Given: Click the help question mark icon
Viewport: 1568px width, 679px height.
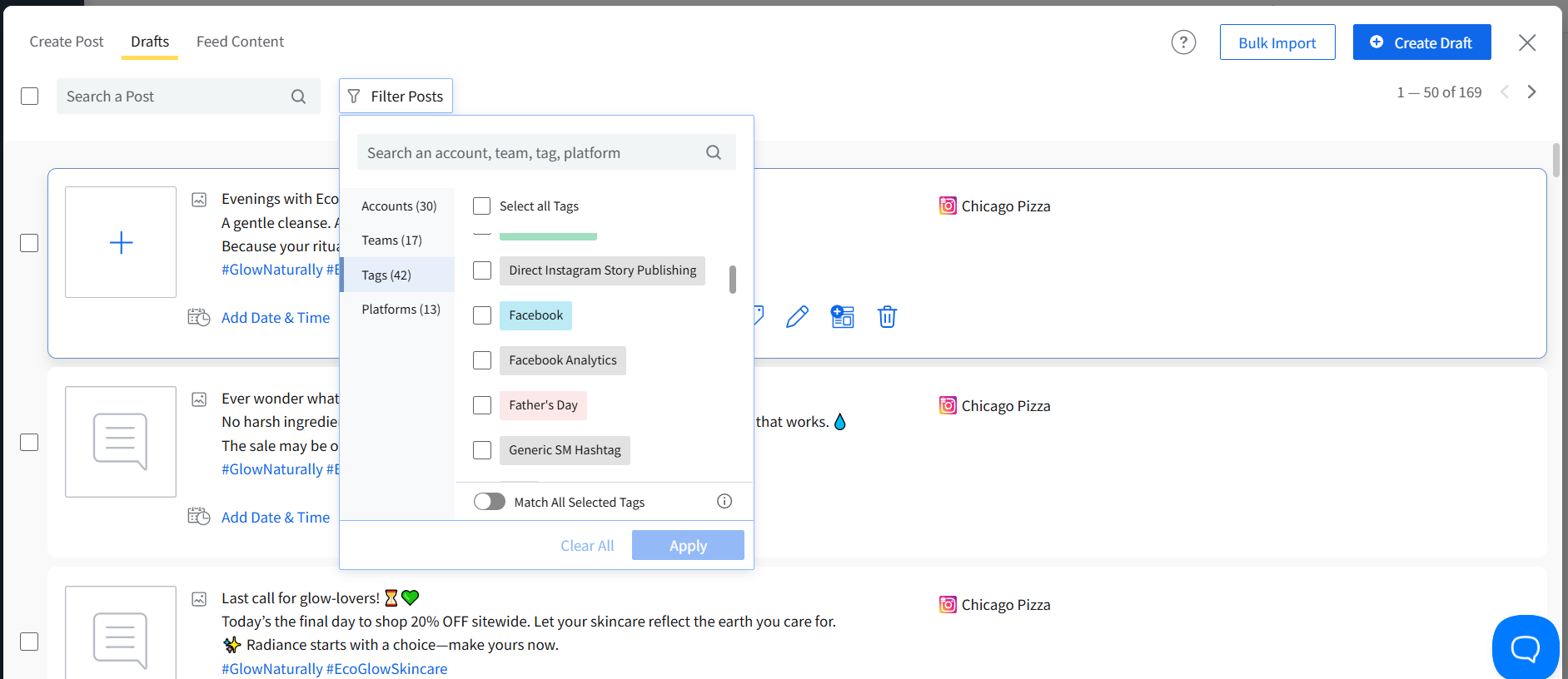Looking at the screenshot, I should pyautogui.click(x=1183, y=42).
